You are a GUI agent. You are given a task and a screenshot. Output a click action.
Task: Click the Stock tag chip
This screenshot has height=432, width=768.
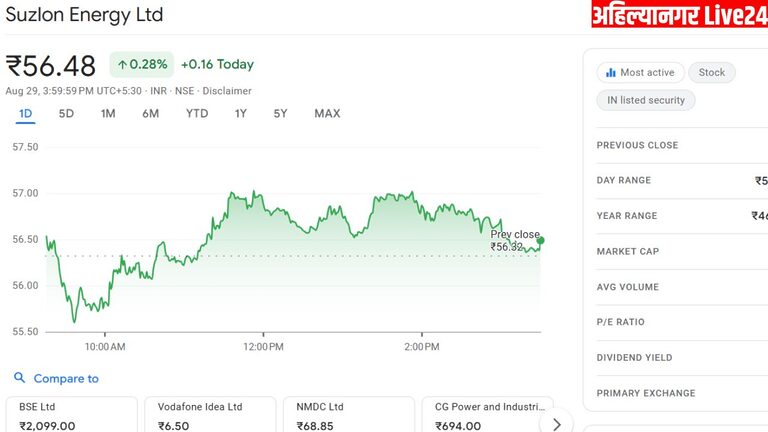click(x=712, y=72)
